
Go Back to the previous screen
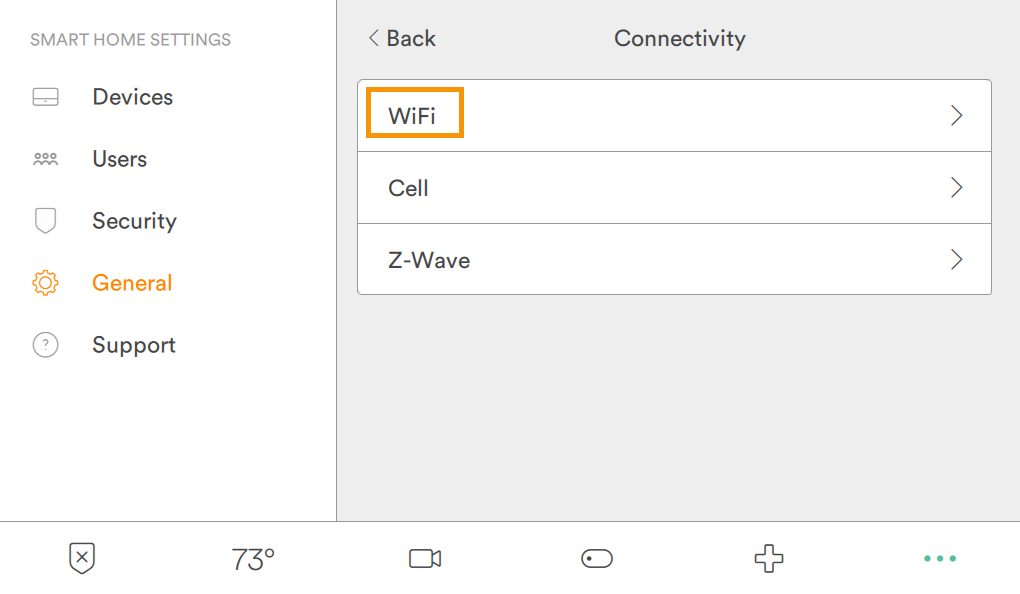pyautogui.click(x=400, y=38)
